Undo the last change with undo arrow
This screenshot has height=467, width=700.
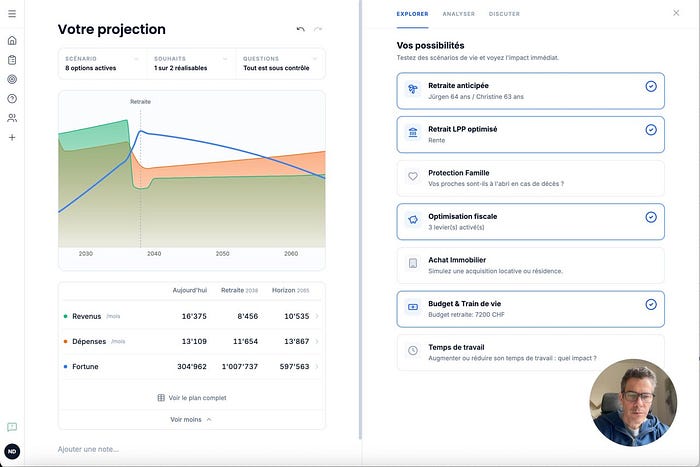tap(301, 30)
